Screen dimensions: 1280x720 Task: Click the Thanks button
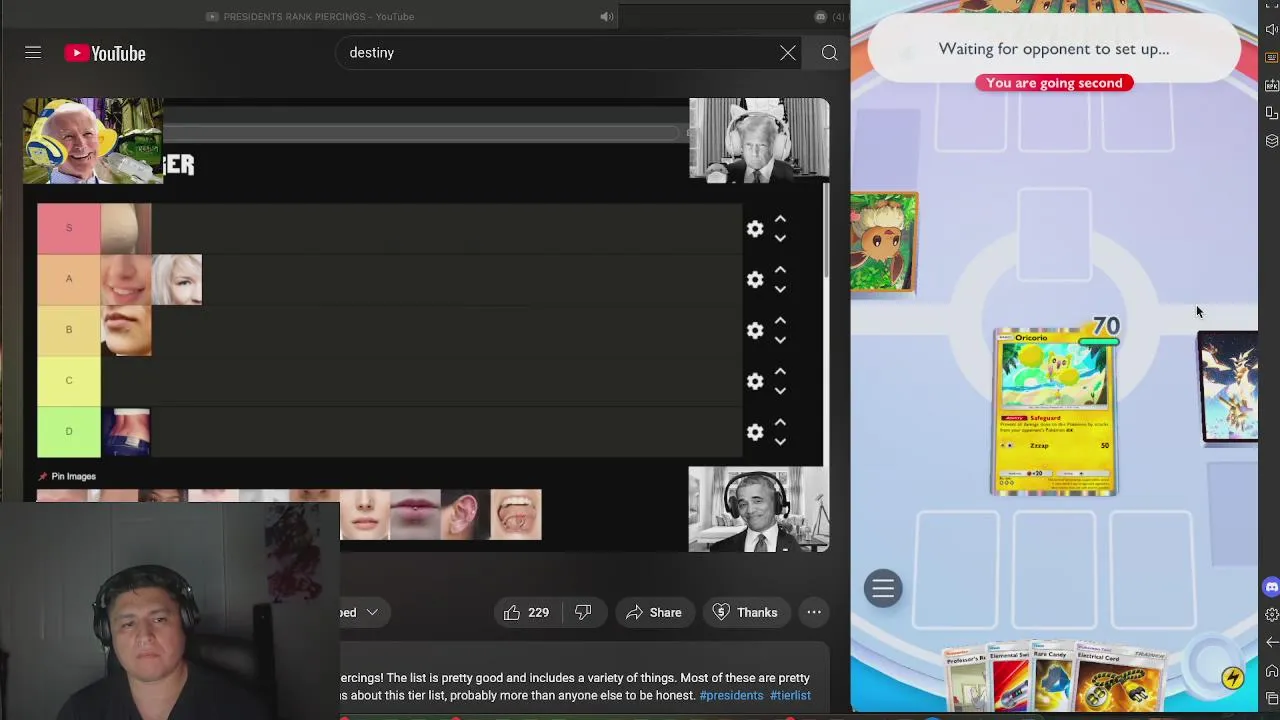(x=745, y=612)
